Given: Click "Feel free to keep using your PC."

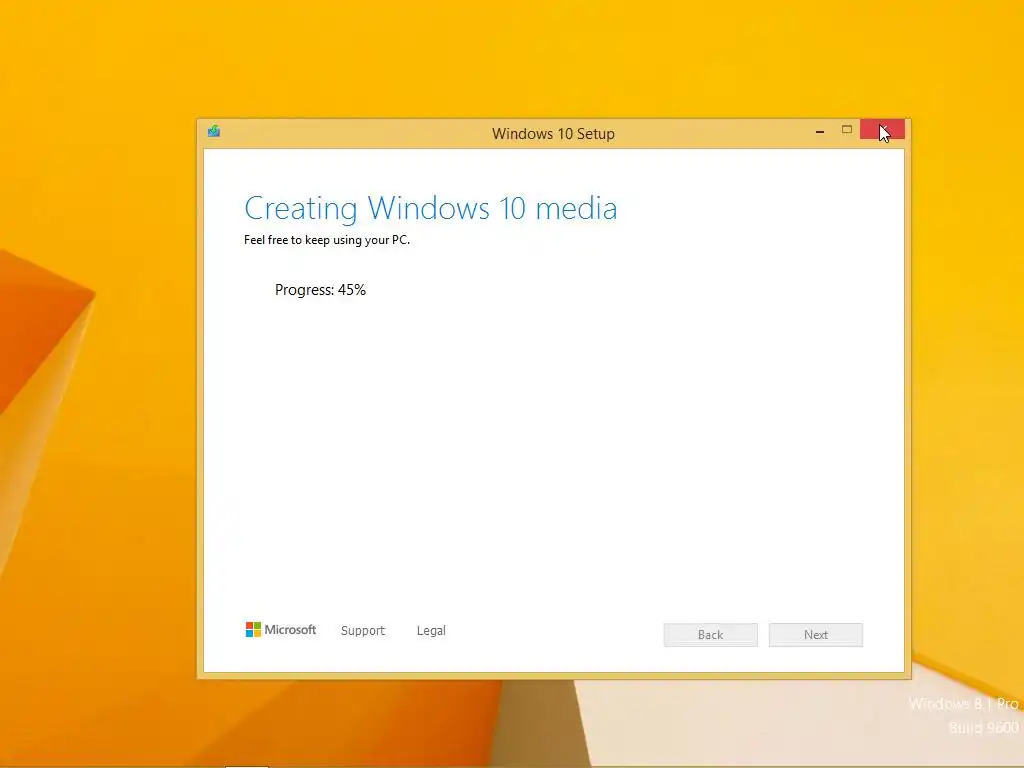Looking at the screenshot, I should [x=327, y=240].
